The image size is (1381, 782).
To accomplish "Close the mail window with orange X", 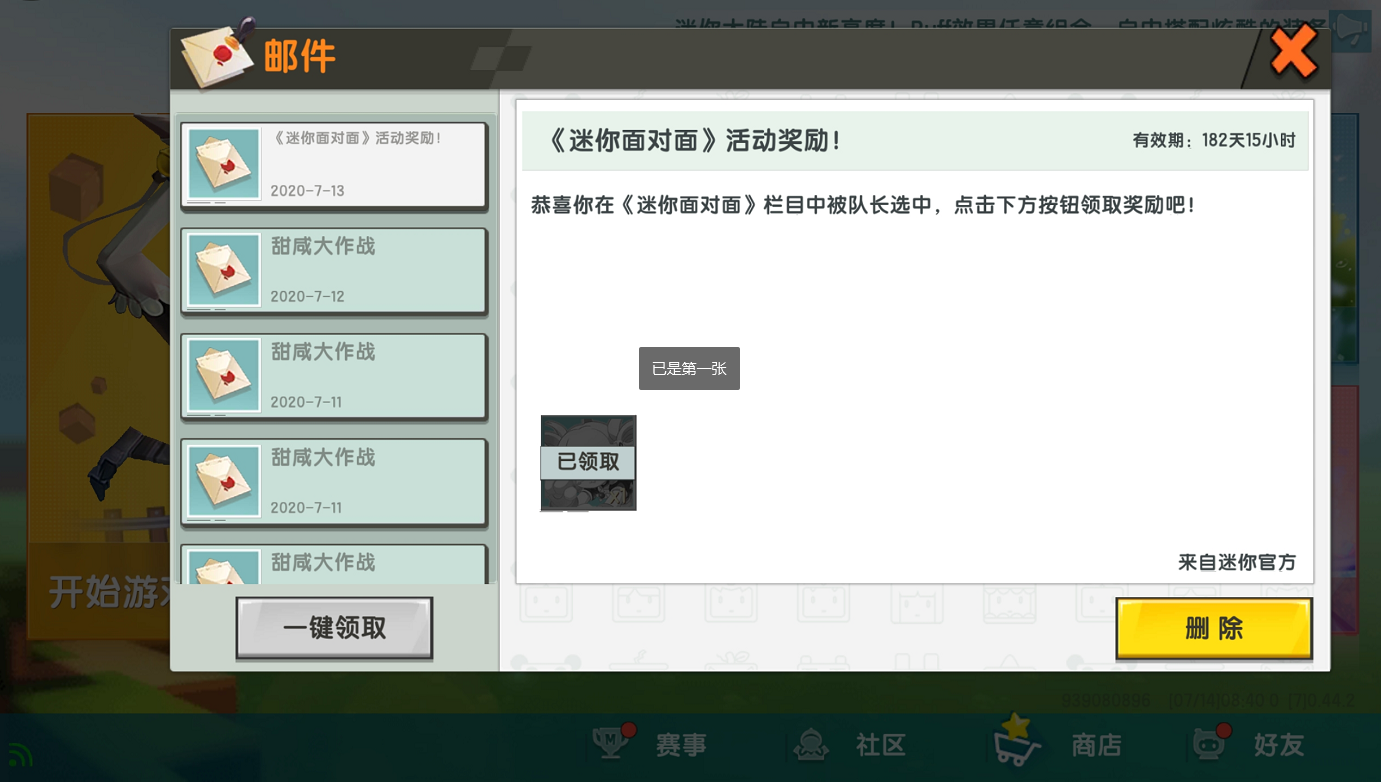I will pyautogui.click(x=1293, y=52).
